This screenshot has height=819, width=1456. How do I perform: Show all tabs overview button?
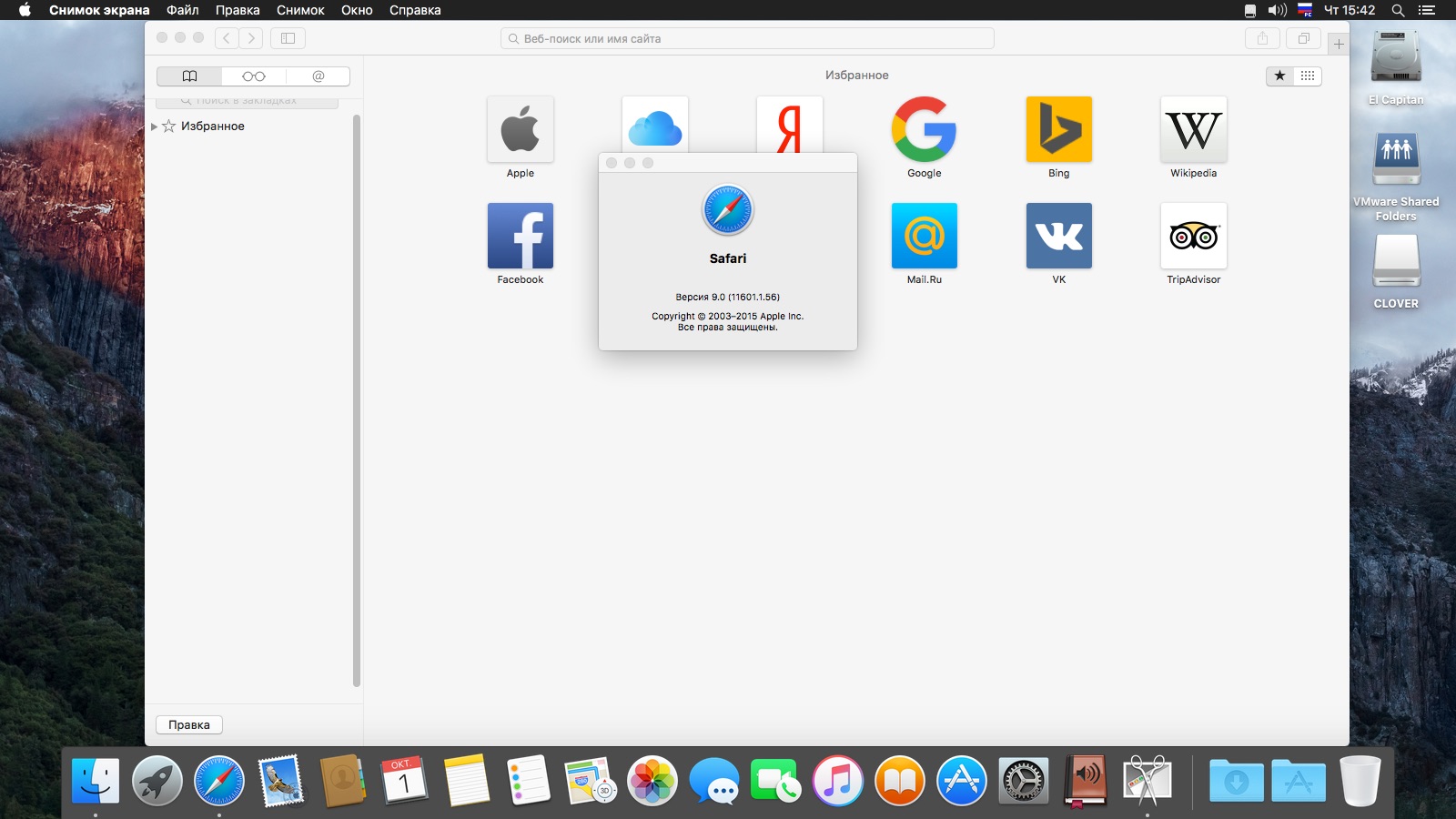coord(1304,38)
